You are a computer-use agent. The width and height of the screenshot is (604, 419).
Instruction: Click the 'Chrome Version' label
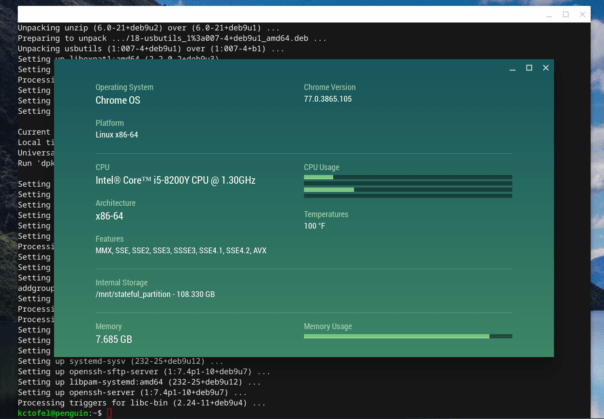(x=329, y=87)
